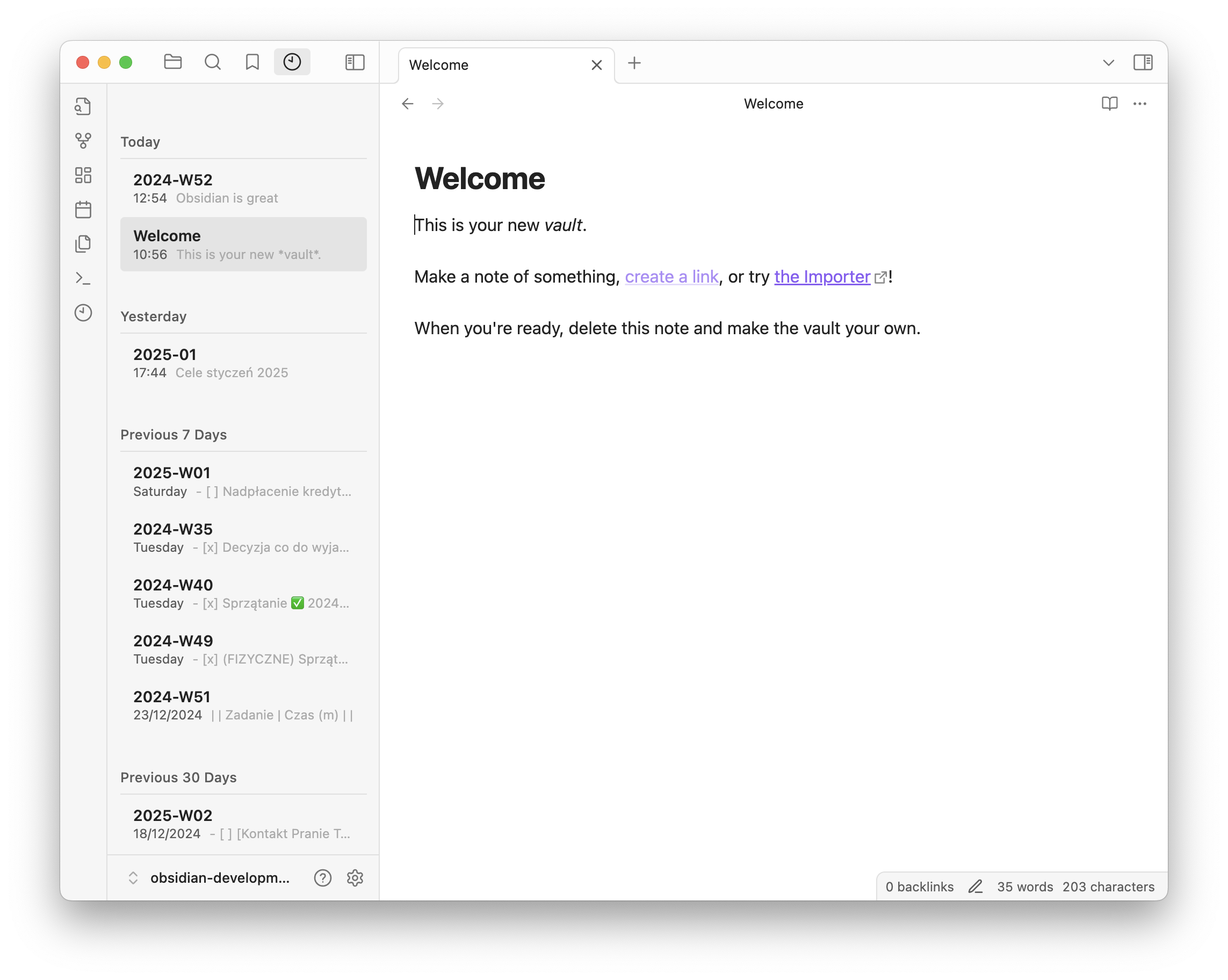This screenshot has height=980, width=1228.
Task: Open the search pane icon
Action: [212, 62]
